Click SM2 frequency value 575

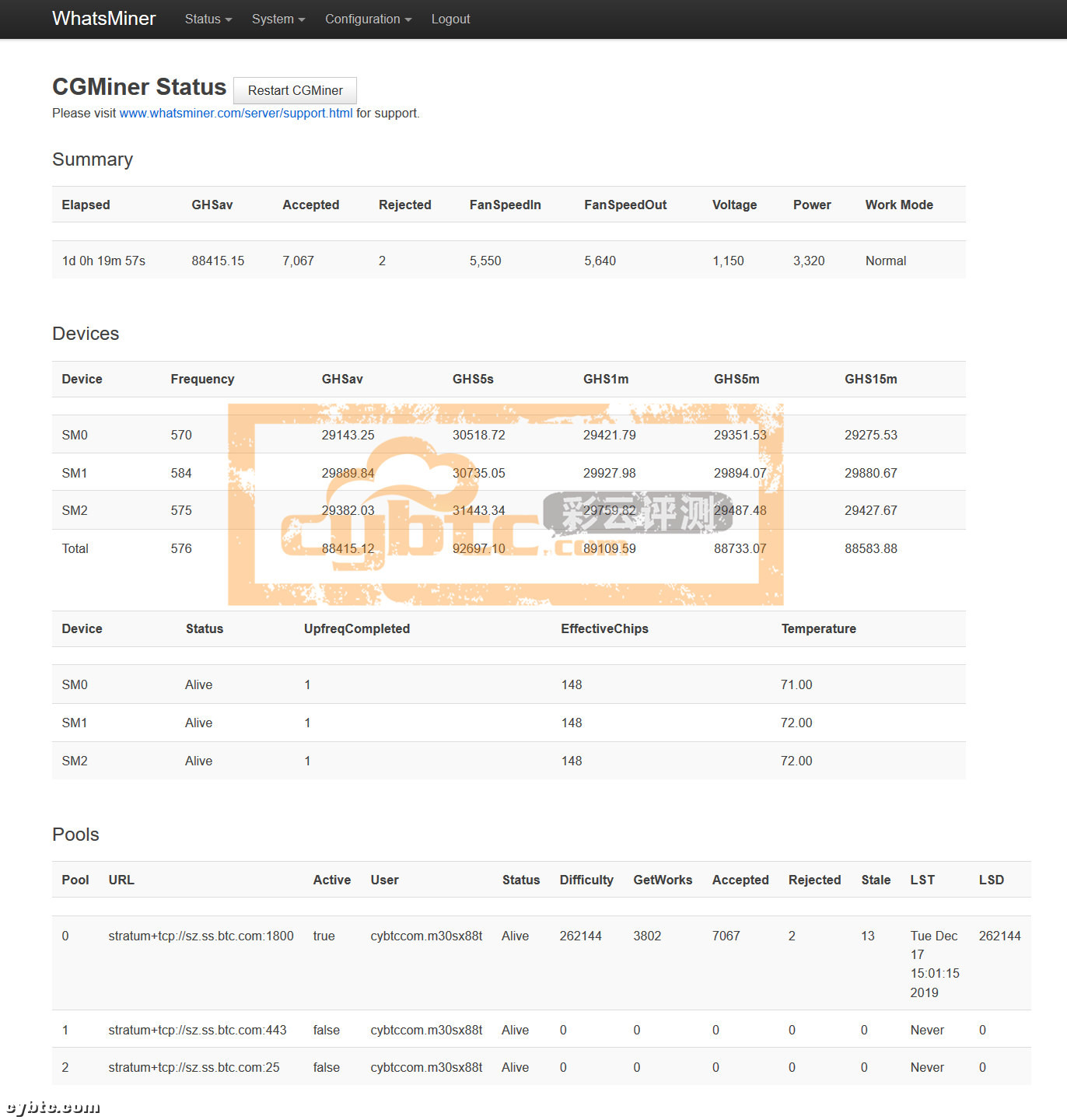click(x=181, y=510)
